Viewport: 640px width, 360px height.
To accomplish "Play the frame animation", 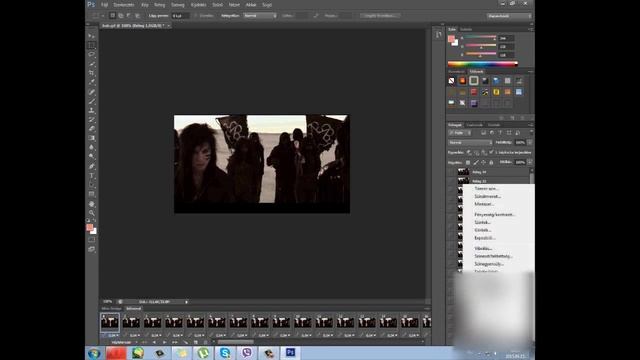I will tap(164, 342).
